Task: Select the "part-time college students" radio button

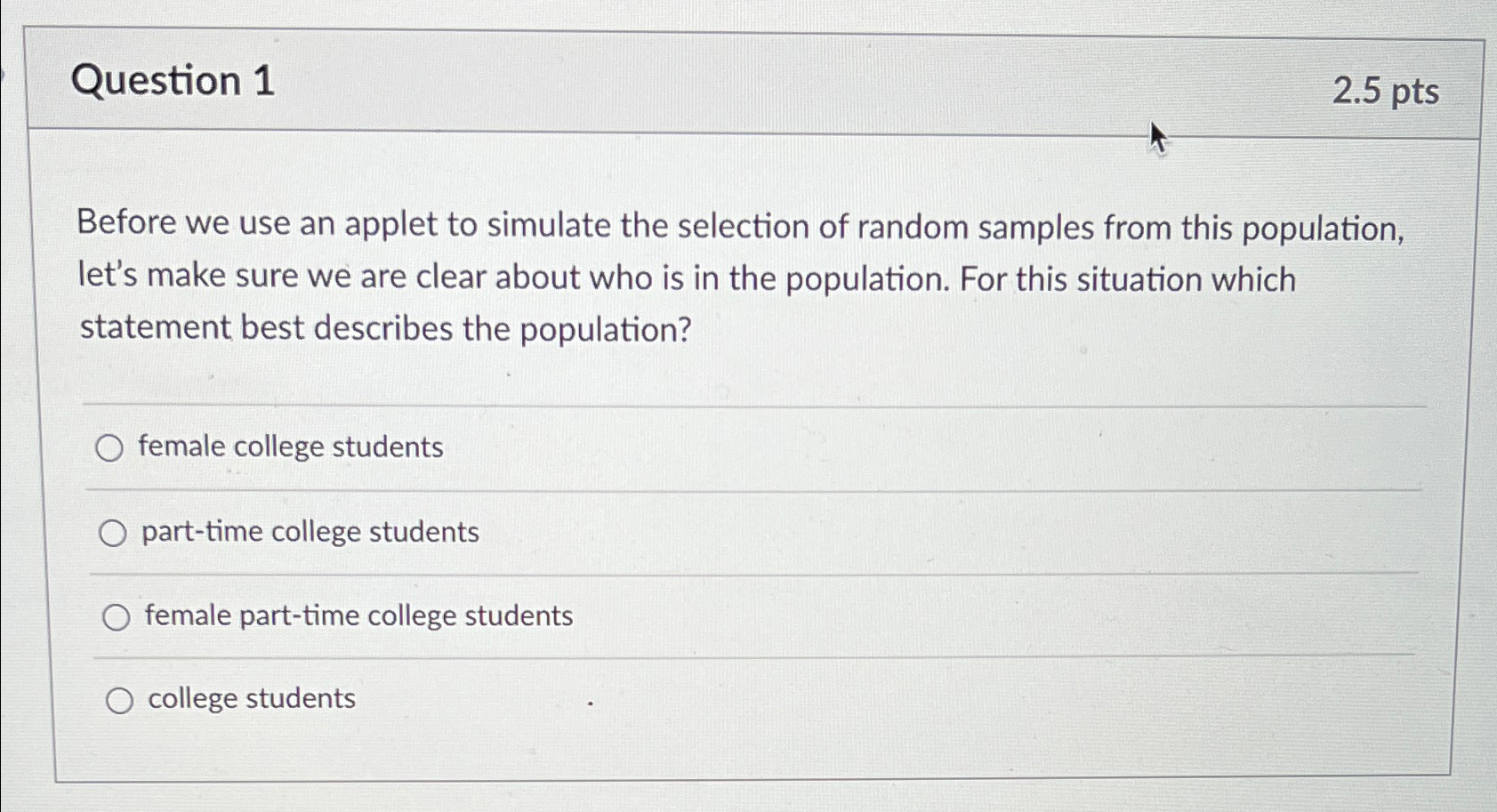Action: click(114, 533)
